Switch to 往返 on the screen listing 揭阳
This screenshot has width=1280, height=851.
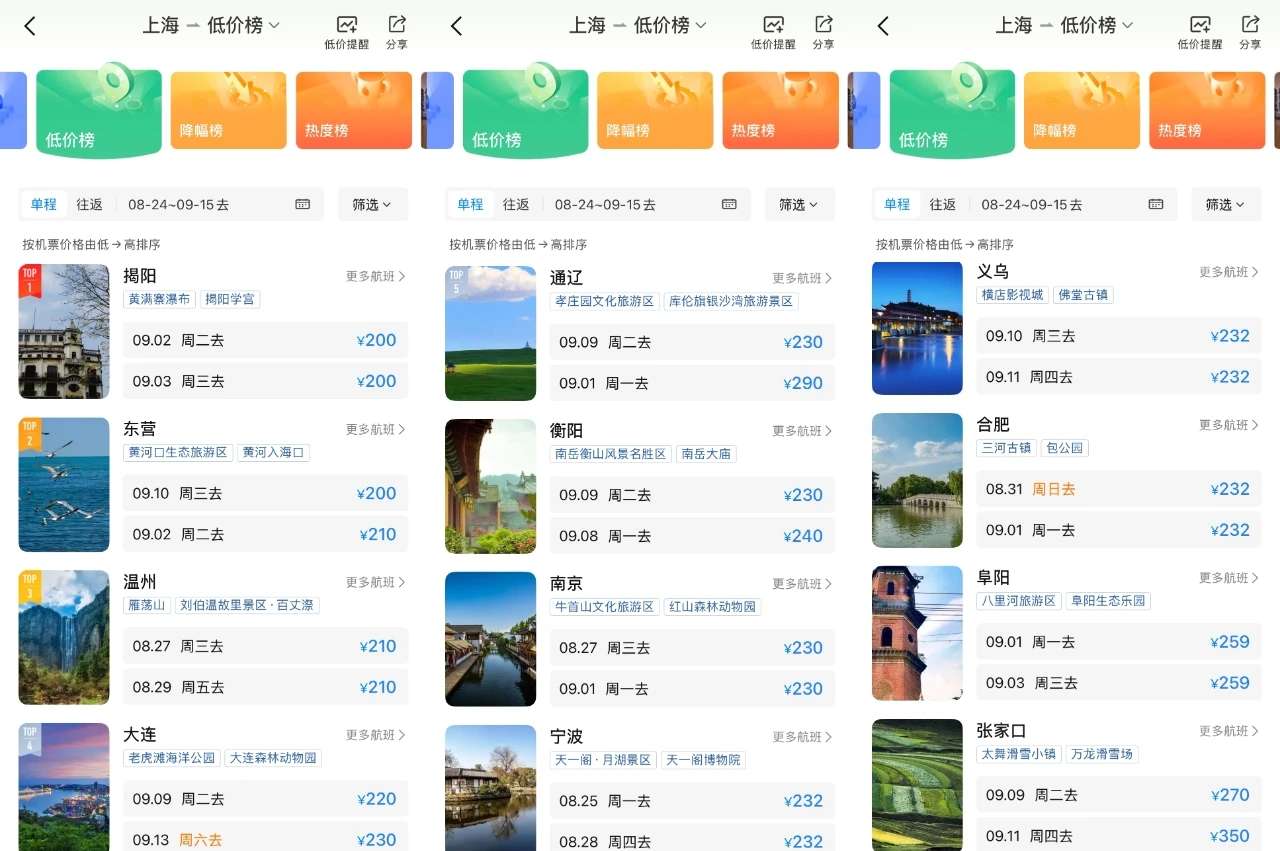[90, 204]
